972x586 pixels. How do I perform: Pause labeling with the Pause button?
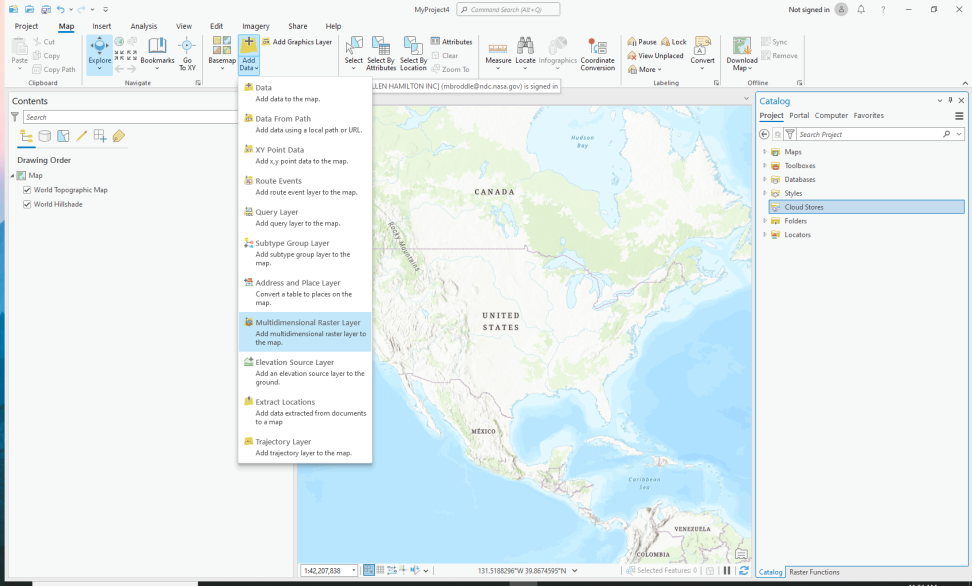pyautogui.click(x=642, y=42)
